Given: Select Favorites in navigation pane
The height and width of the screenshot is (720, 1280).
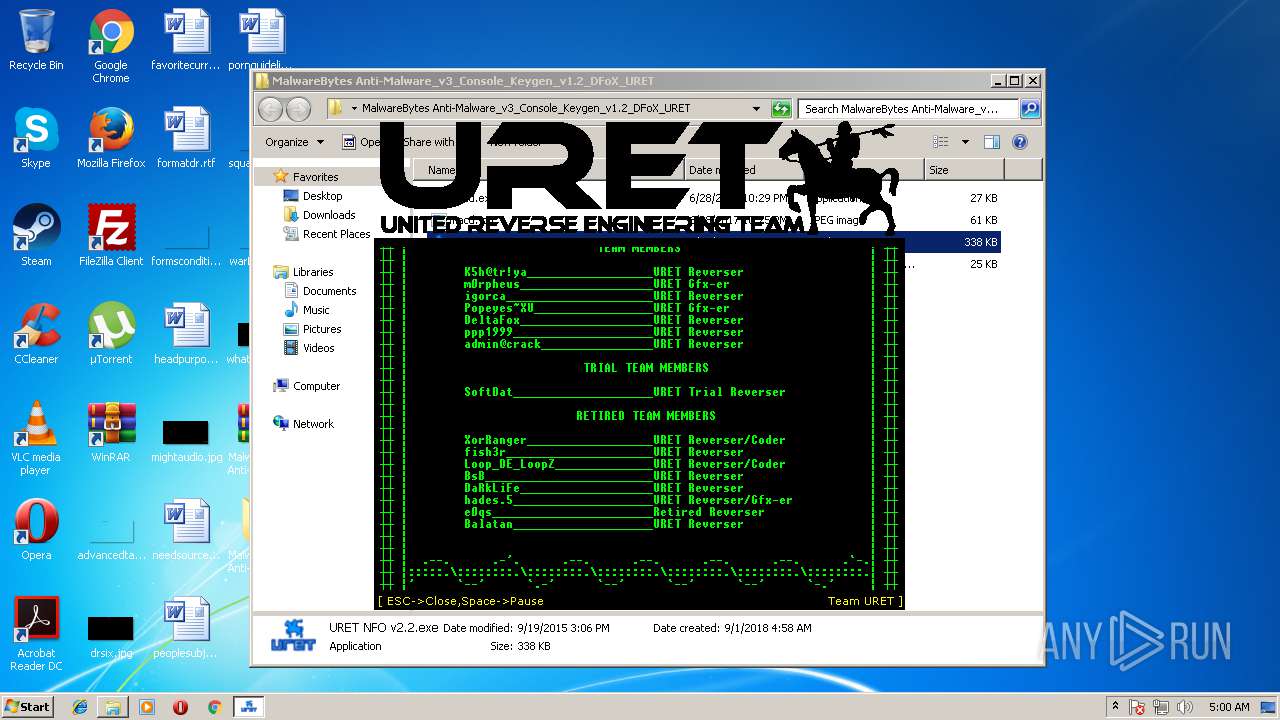Looking at the screenshot, I should [x=315, y=177].
